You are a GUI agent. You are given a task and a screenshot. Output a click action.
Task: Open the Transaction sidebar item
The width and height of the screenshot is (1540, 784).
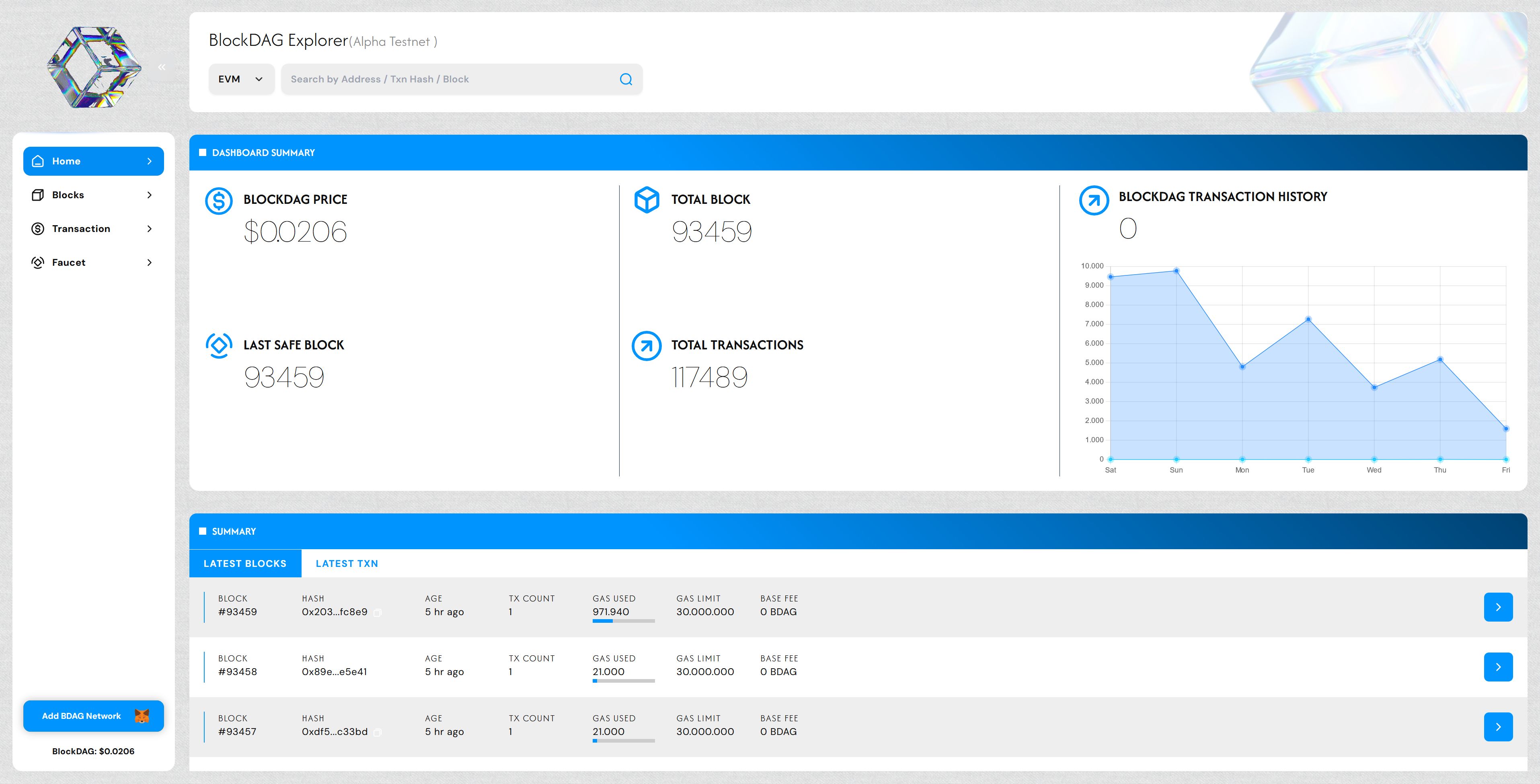(93, 229)
